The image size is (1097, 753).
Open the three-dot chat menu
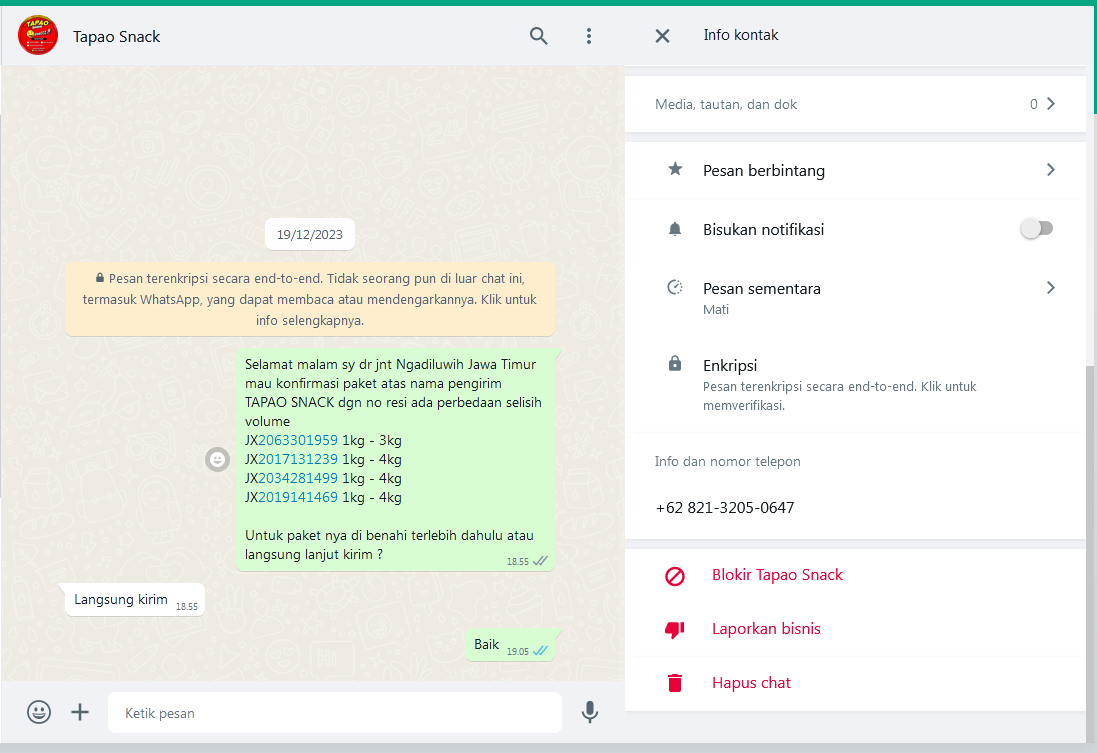pos(589,36)
